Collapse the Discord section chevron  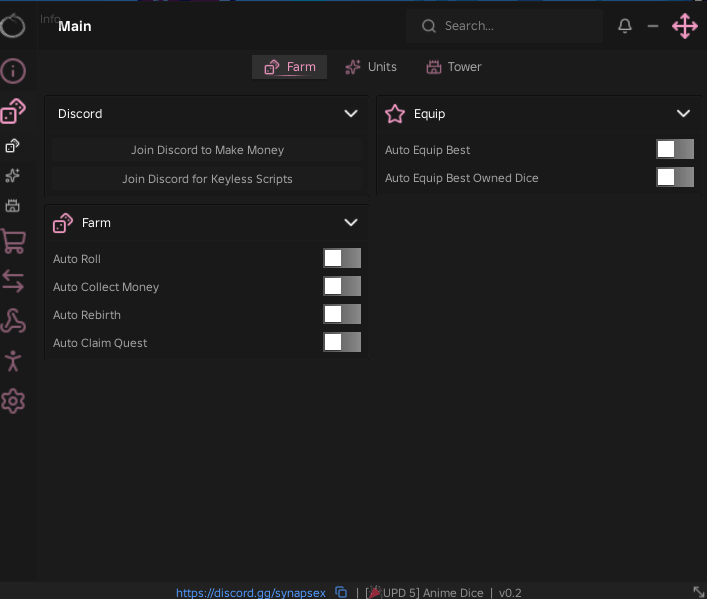[x=351, y=114]
